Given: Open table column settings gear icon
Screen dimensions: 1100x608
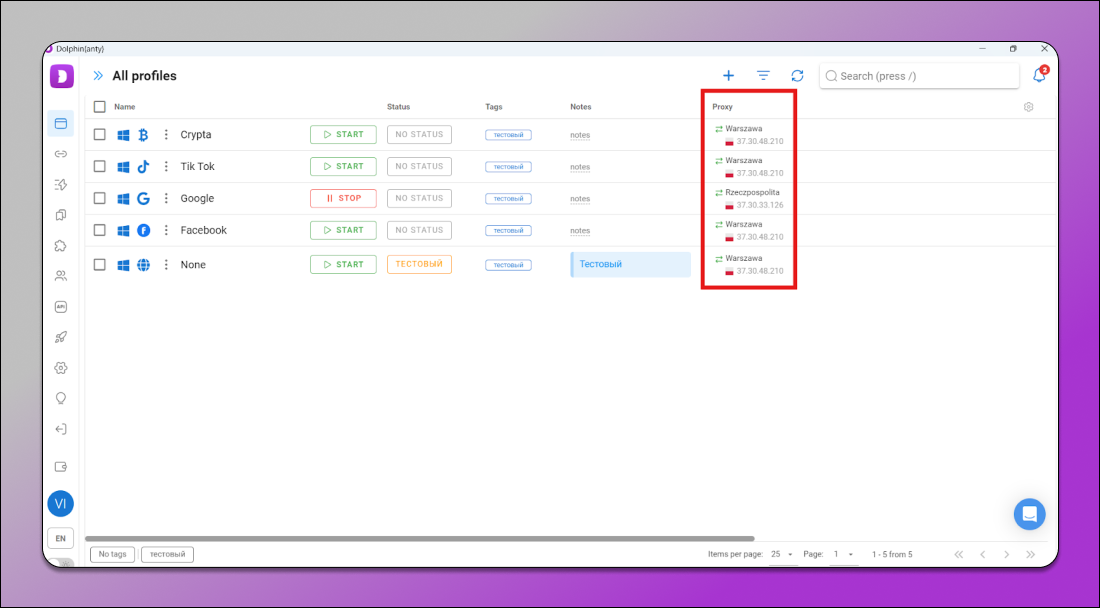Looking at the screenshot, I should click(x=1028, y=107).
